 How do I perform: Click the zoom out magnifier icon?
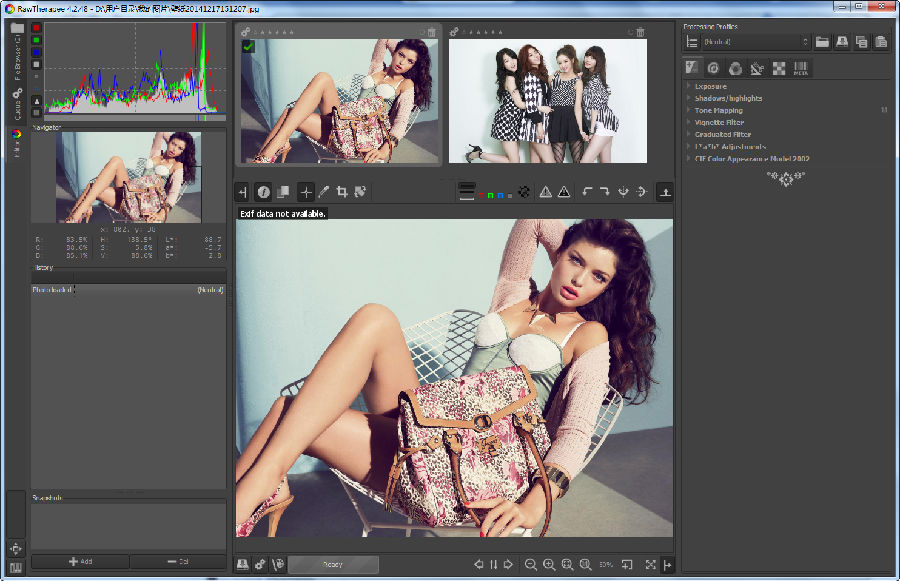click(531, 565)
